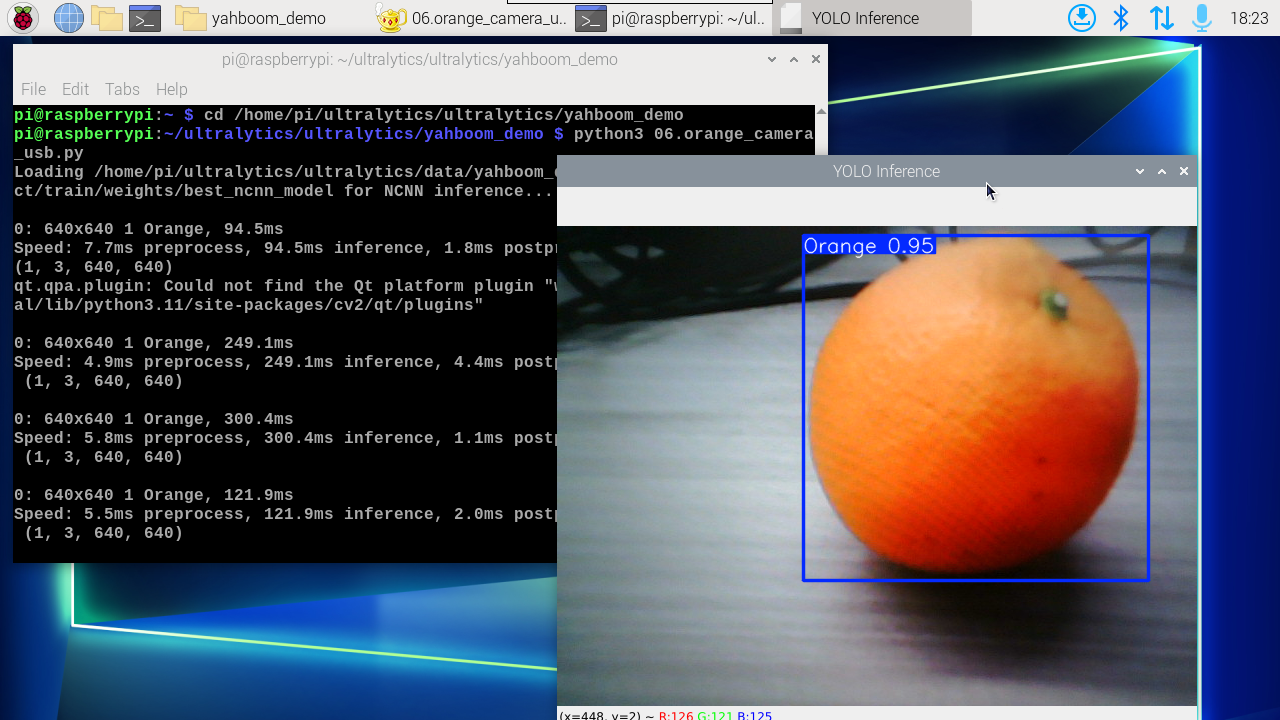Click the '1 Orange, 249.1ms' output line
1280x720 pixels.
point(154,344)
